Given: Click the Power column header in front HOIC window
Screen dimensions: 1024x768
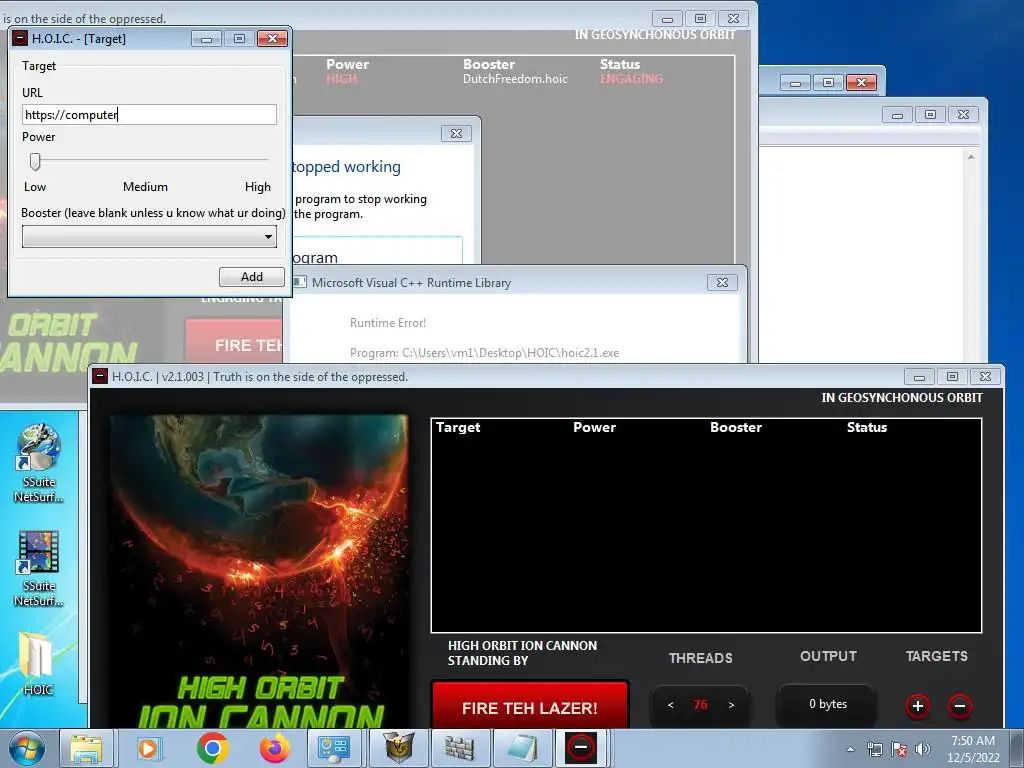Looking at the screenshot, I should pyautogui.click(x=594, y=427).
